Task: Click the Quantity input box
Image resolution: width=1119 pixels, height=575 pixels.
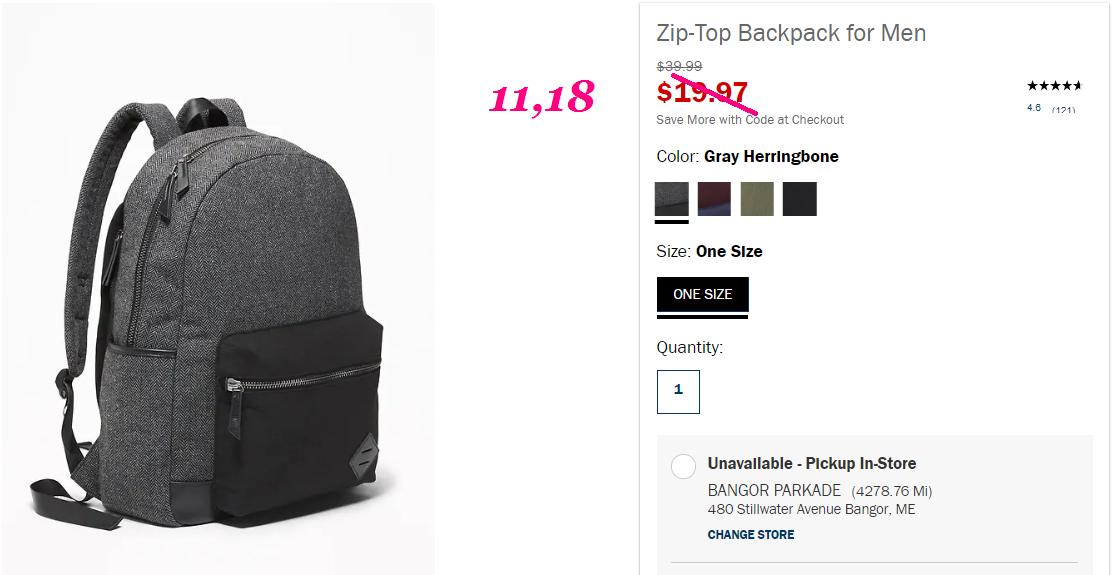Action: (678, 392)
